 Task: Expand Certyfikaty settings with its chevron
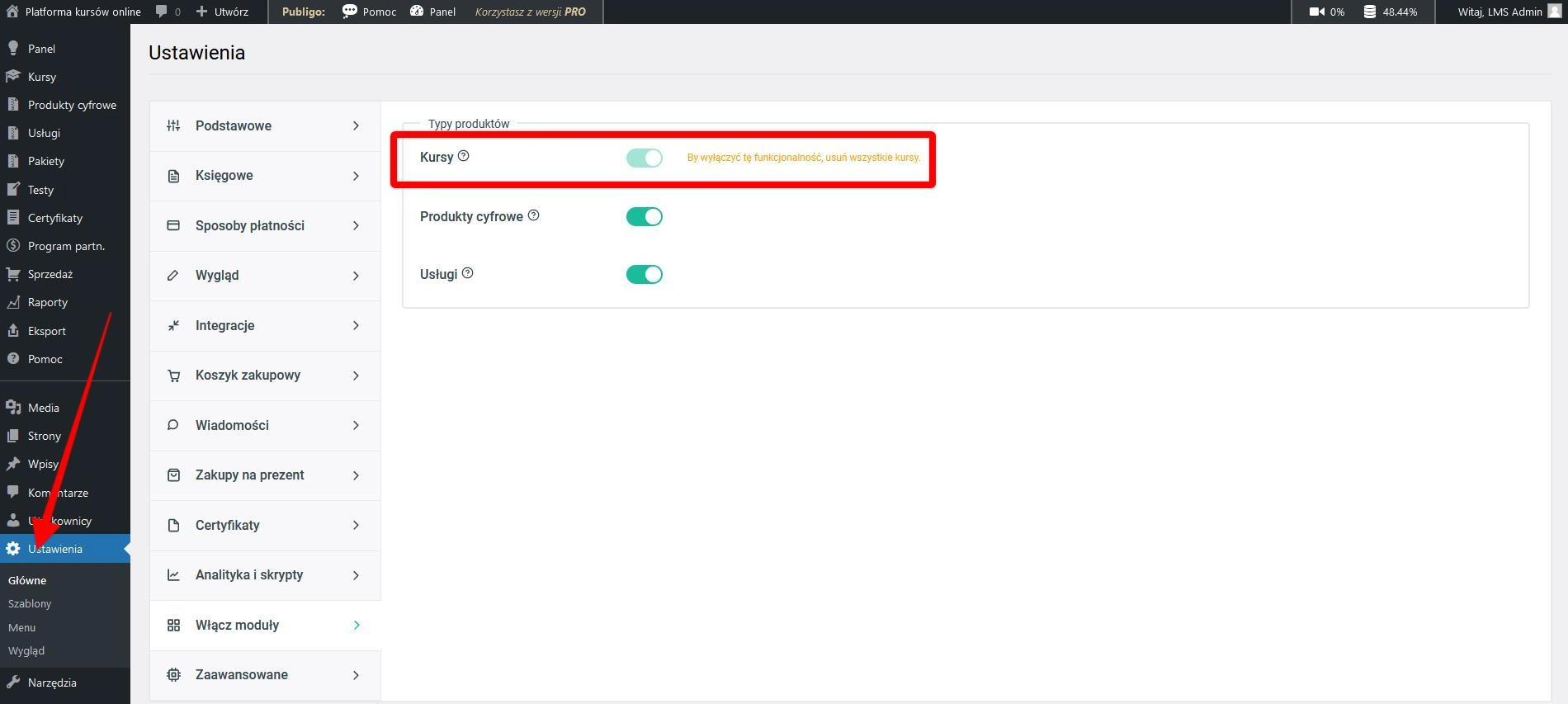pos(357,525)
